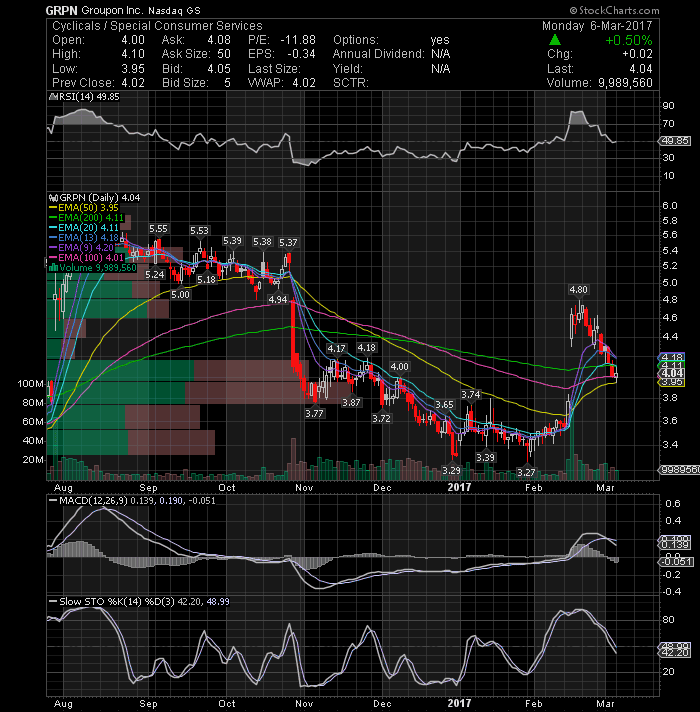Click the 5.00 trough price label

(180, 294)
